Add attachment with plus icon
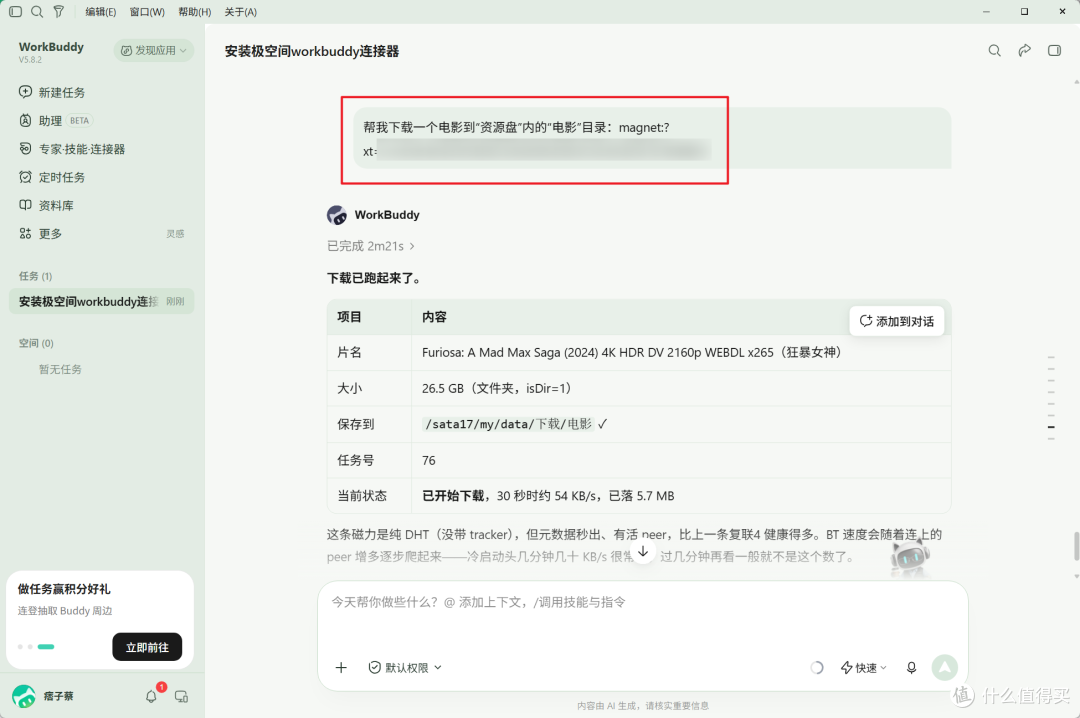 (x=341, y=667)
